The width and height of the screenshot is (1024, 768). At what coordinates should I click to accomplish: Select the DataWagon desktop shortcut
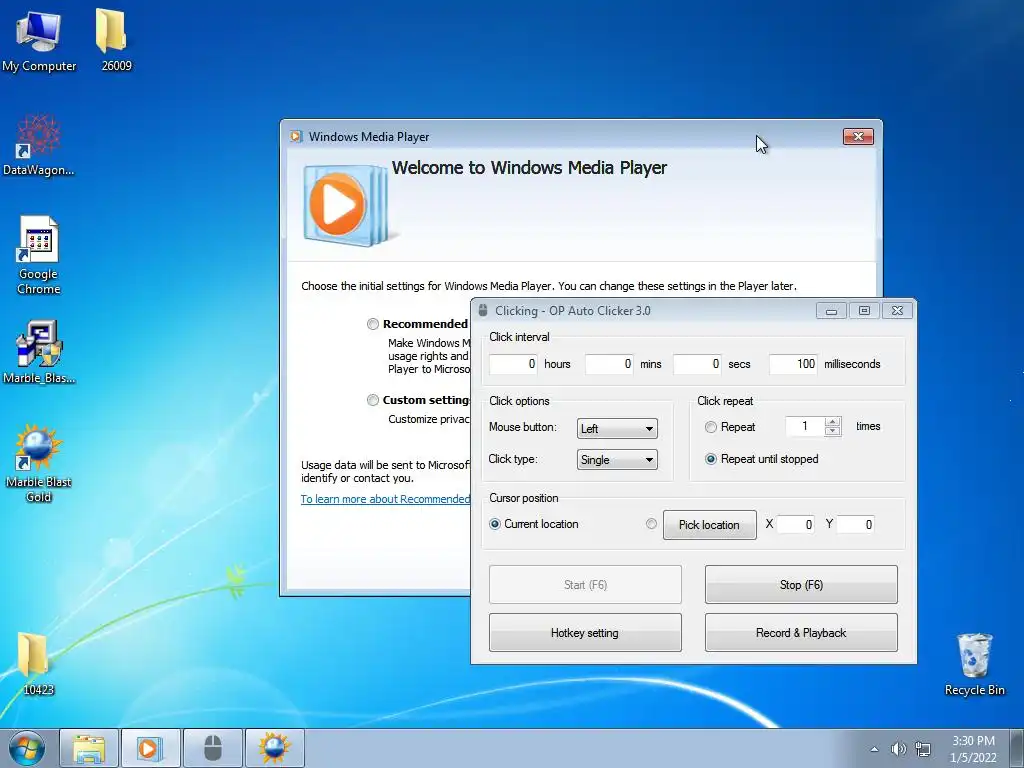(39, 145)
